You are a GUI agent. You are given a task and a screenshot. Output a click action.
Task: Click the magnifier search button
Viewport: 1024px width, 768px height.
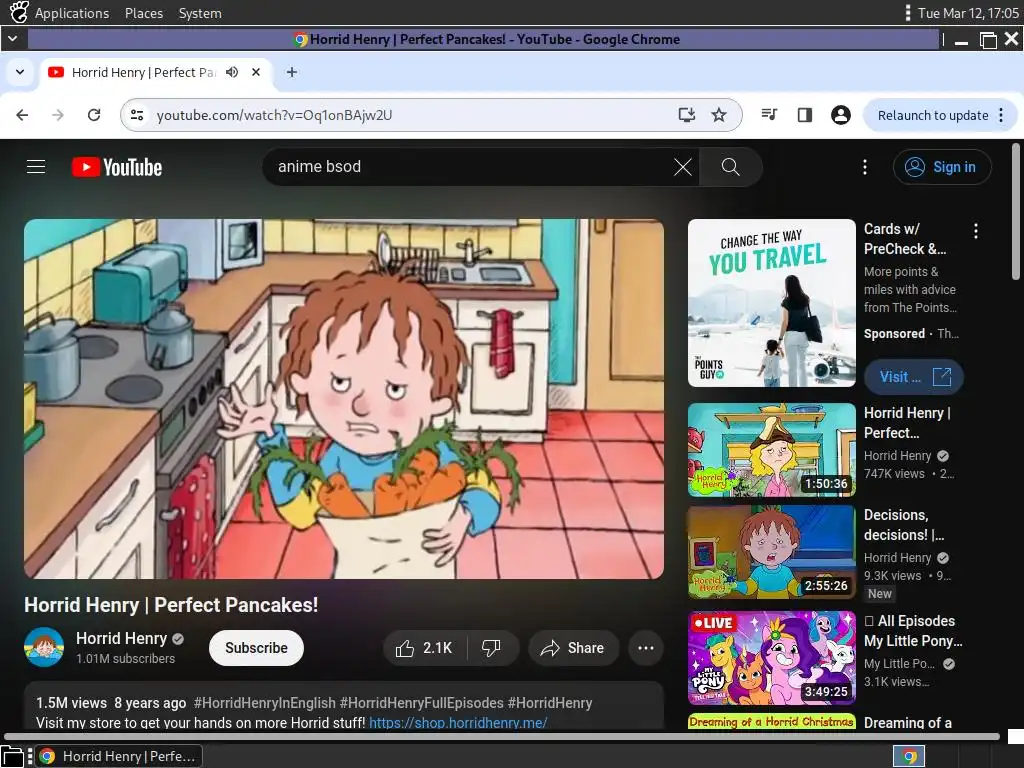(x=730, y=167)
